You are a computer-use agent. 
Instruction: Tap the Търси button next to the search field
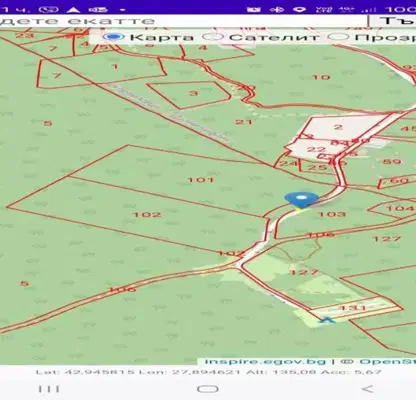point(393,21)
